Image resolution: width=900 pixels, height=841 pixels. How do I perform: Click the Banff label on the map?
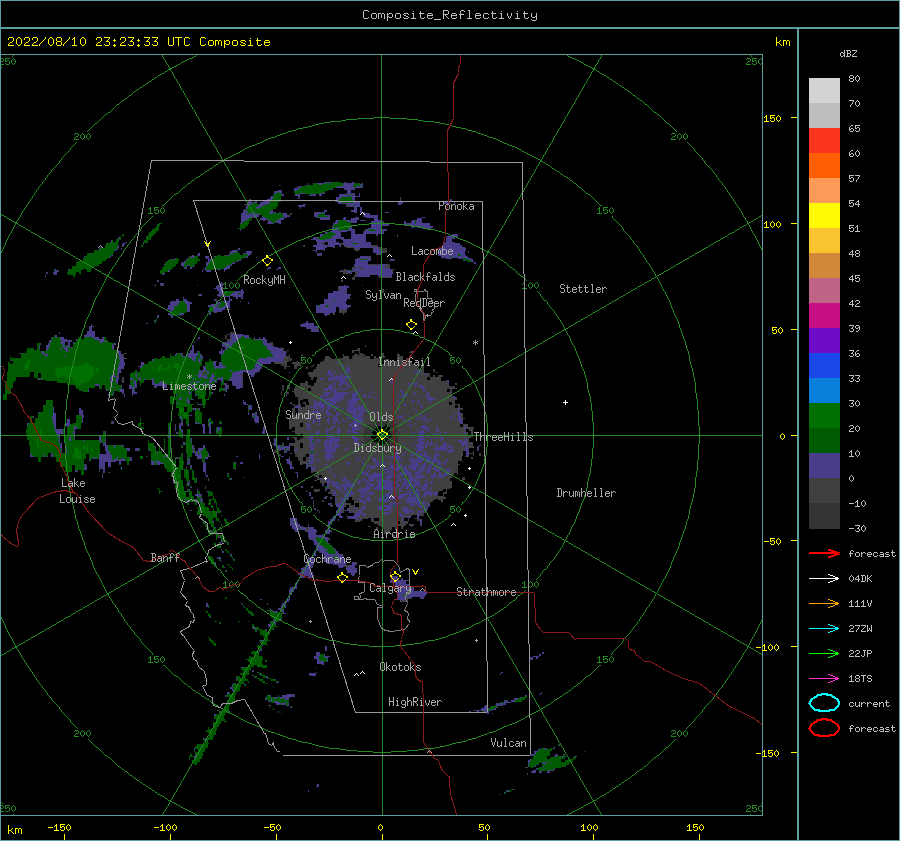[165, 557]
